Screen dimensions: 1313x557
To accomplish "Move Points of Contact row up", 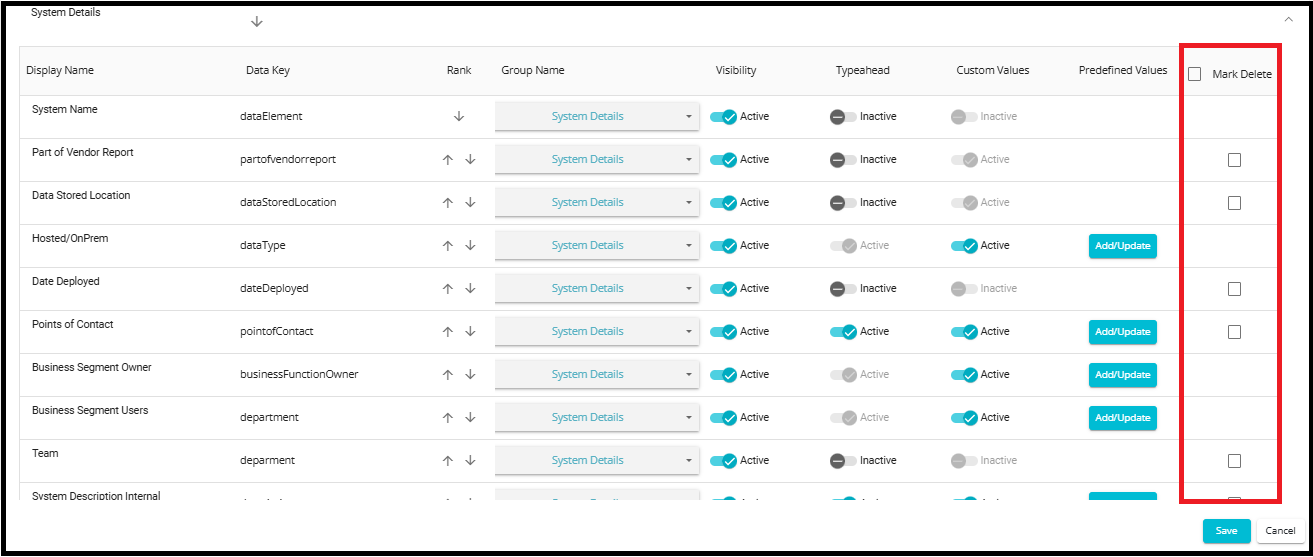I will [448, 332].
